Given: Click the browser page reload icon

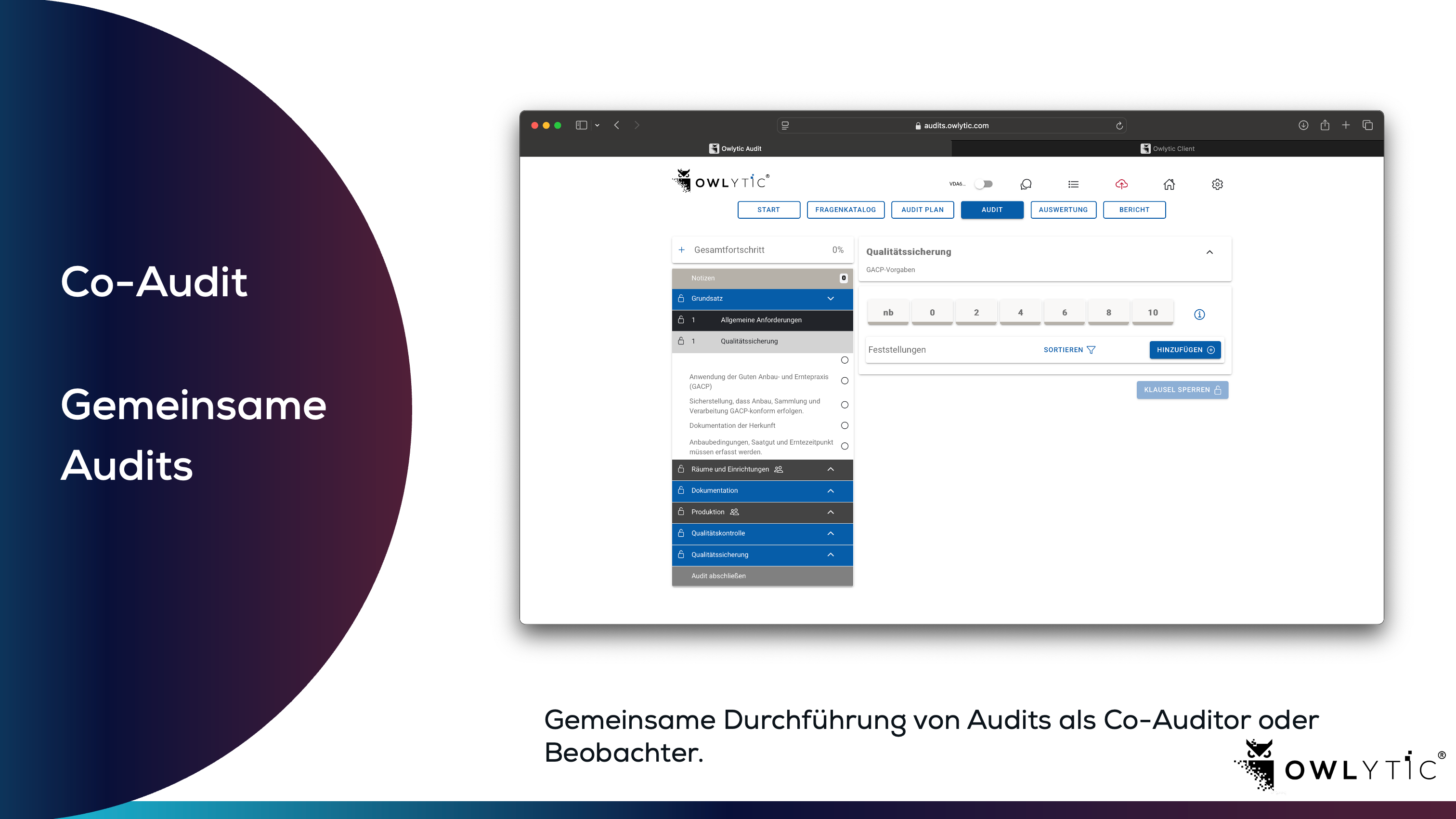Looking at the screenshot, I should 1119,126.
